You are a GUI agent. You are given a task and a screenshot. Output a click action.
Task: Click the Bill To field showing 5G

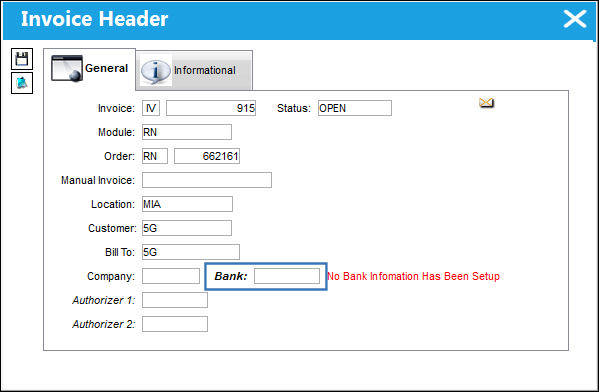pyautogui.click(x=191, y=252)
